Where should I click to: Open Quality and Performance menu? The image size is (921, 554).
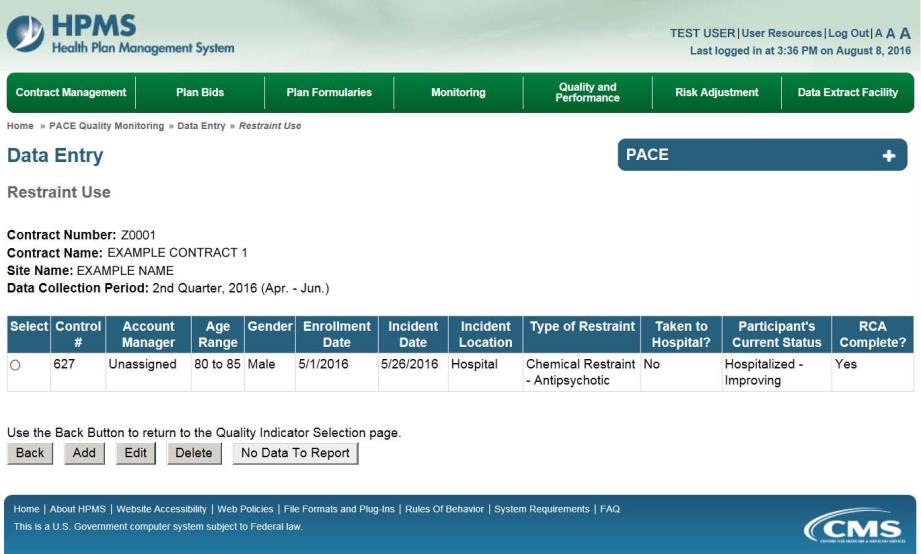[x=587, y=92]
